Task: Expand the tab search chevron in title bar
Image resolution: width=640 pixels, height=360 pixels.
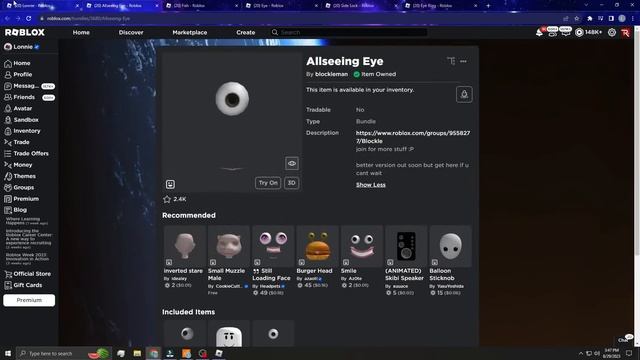Action: click(586, 5)
